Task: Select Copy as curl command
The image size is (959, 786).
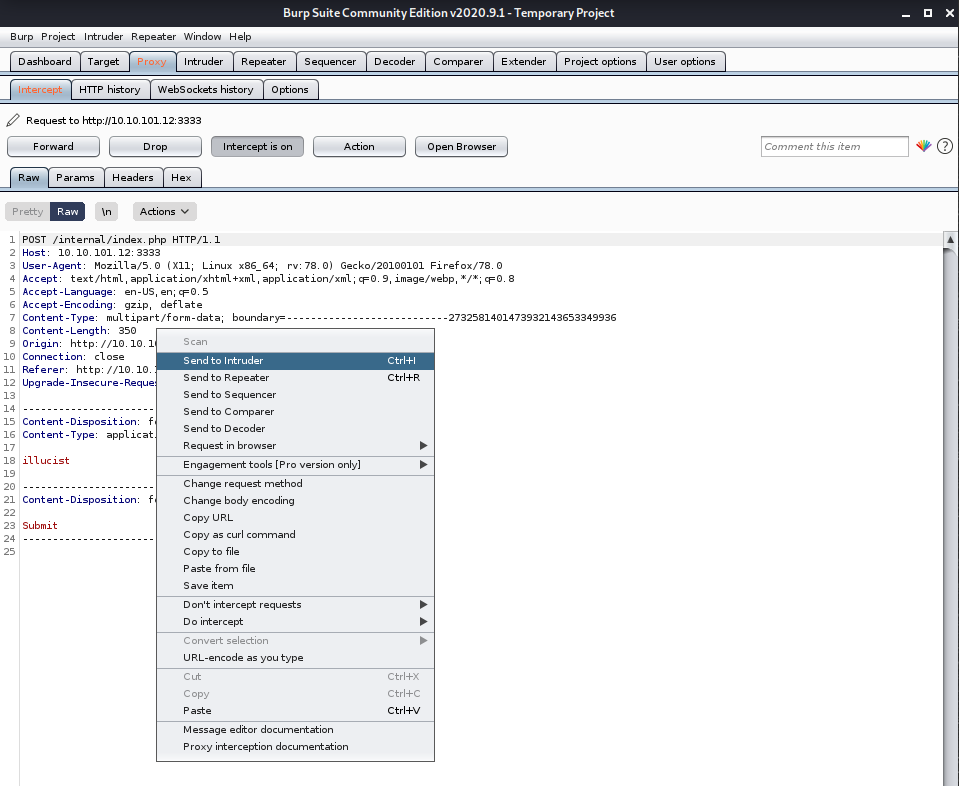Action: point(295,535)
